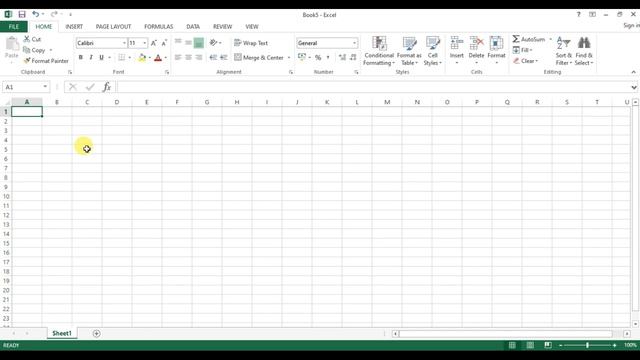This screenshot has width=640, height=360.
Task: Cut the selected cell contents
Action: click(x=32, y=39)
